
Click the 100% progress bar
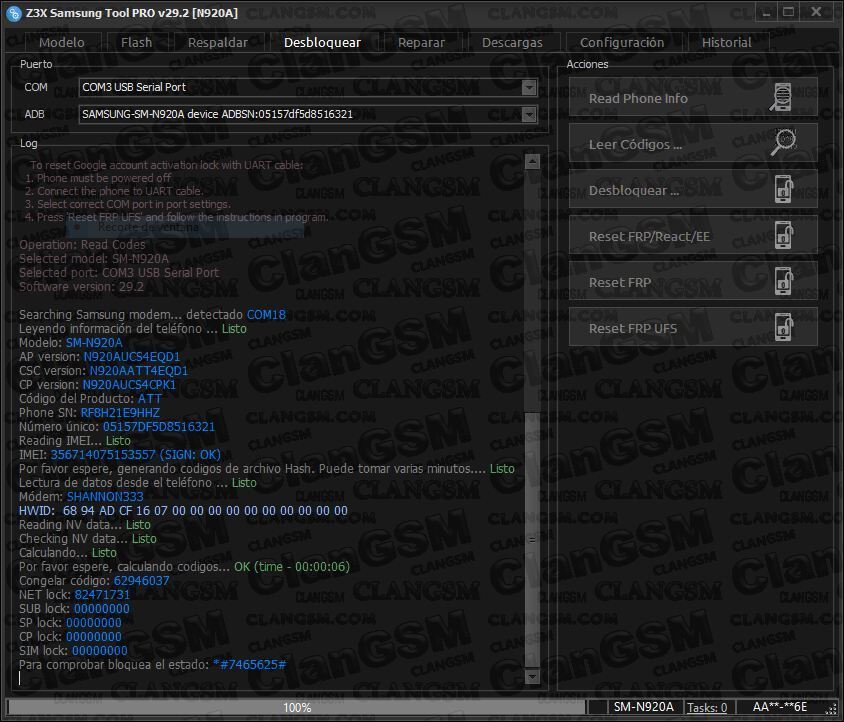point(297,707)
